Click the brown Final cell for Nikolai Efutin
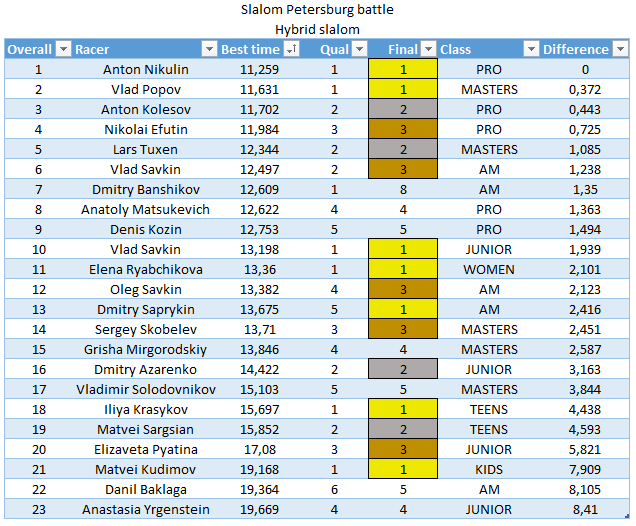 tap(403, 130)
